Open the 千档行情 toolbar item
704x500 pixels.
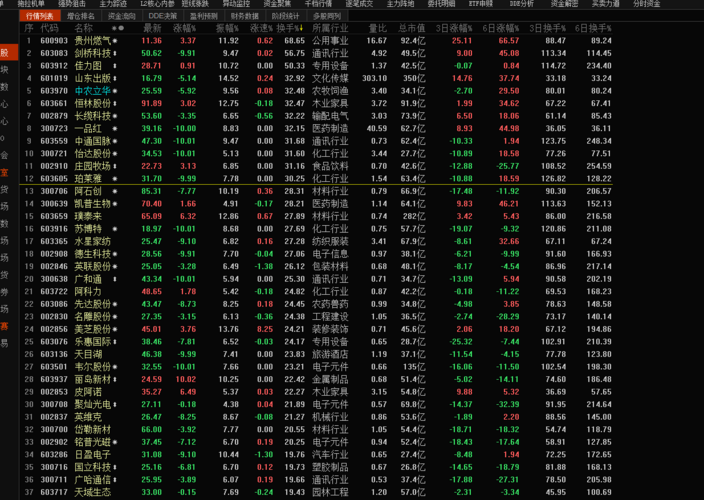(x=318, y=4)
